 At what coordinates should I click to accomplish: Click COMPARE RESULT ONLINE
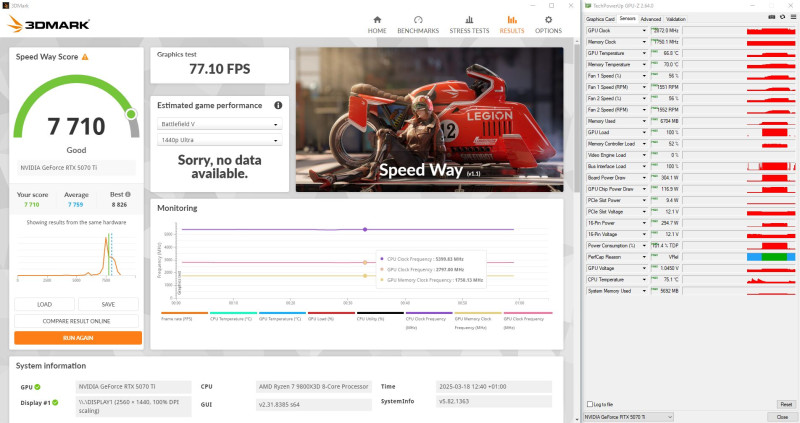[77, 321]
